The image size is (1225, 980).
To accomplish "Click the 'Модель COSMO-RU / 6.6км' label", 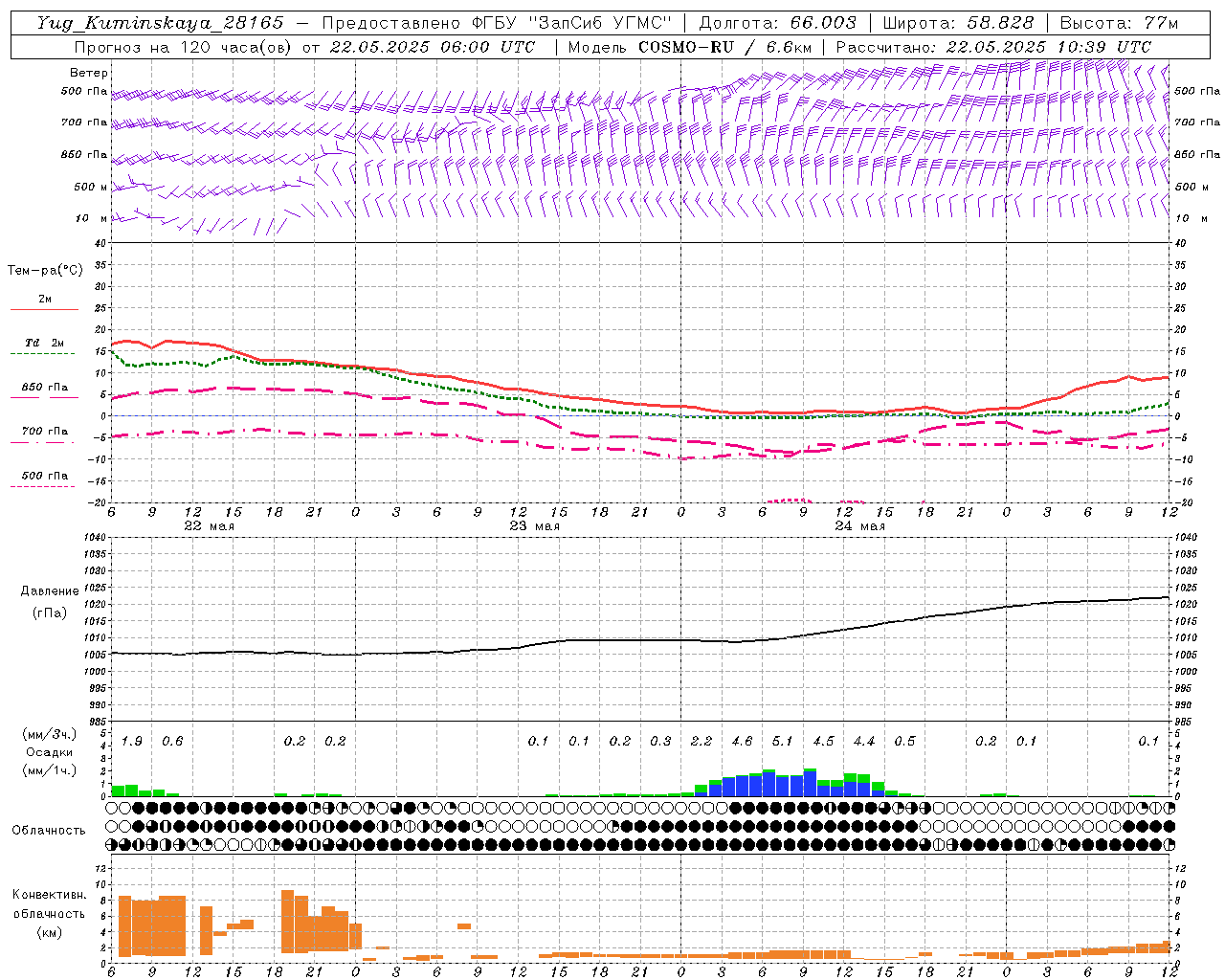I will pos(690,47).
